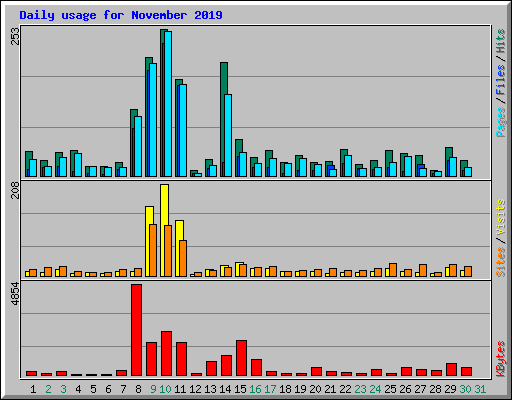The width and height of the screenshot is (512, 400).
Task: Click the 4854 axis maximum label
Action: click(15, 294)
